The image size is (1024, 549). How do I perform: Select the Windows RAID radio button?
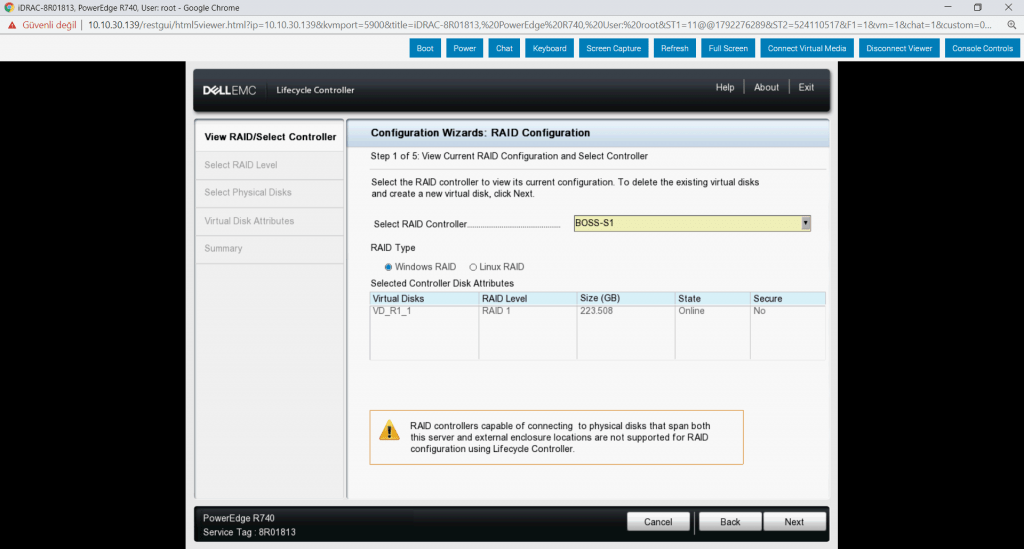pyautogui.click(x=389, y=267)
